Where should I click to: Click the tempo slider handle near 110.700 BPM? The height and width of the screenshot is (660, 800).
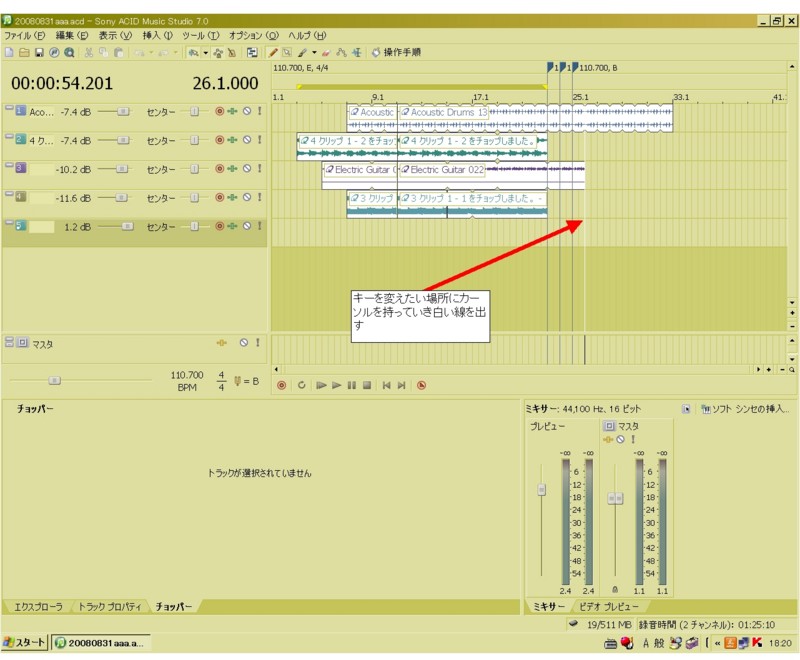(x=54, y=380)
